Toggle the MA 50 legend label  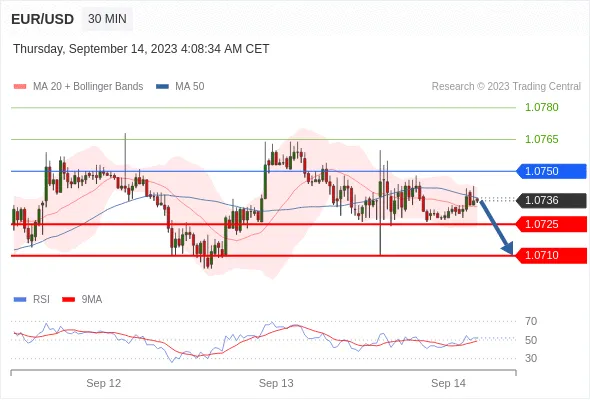(190, 87)
